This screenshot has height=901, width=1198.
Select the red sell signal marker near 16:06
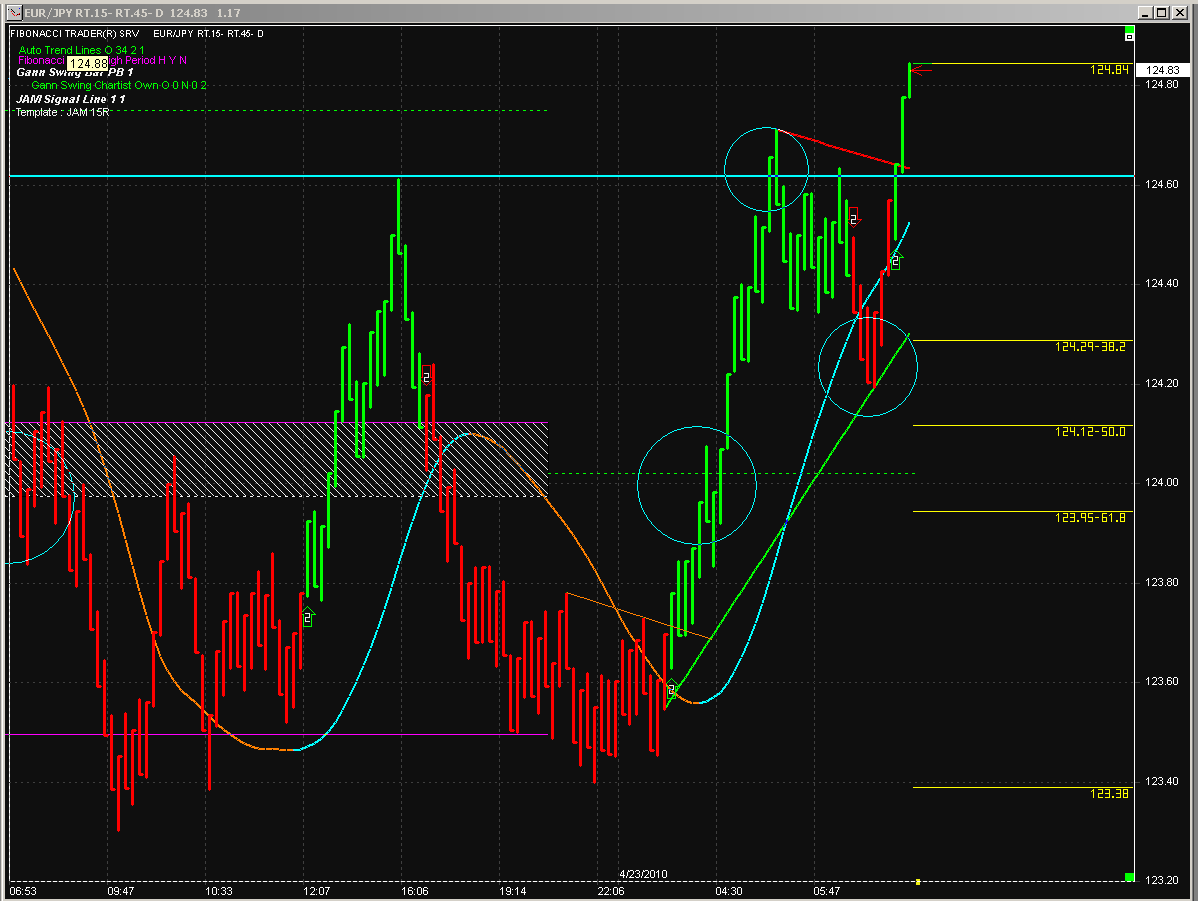[x=426, y=374]
